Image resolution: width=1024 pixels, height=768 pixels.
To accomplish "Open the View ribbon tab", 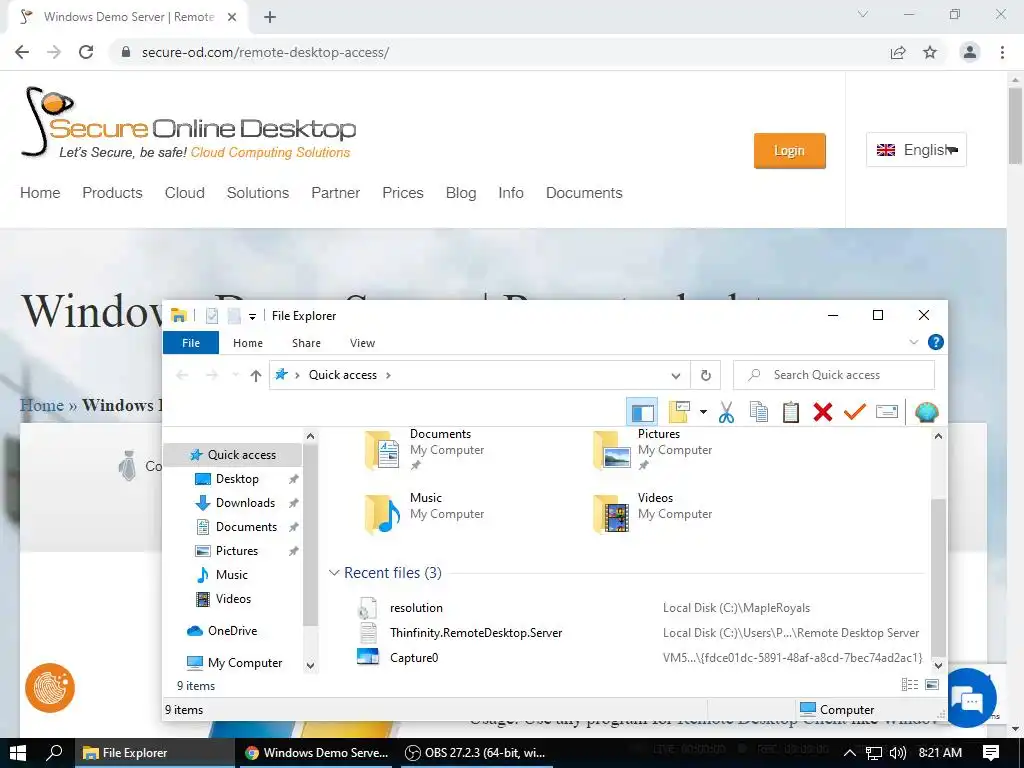I will [x=362, y=343].
